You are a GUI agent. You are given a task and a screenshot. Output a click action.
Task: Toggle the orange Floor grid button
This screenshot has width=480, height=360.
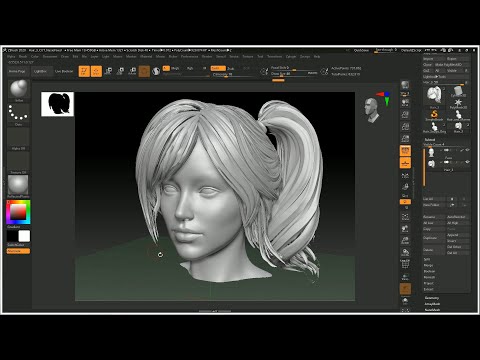(x=405, y=163)
